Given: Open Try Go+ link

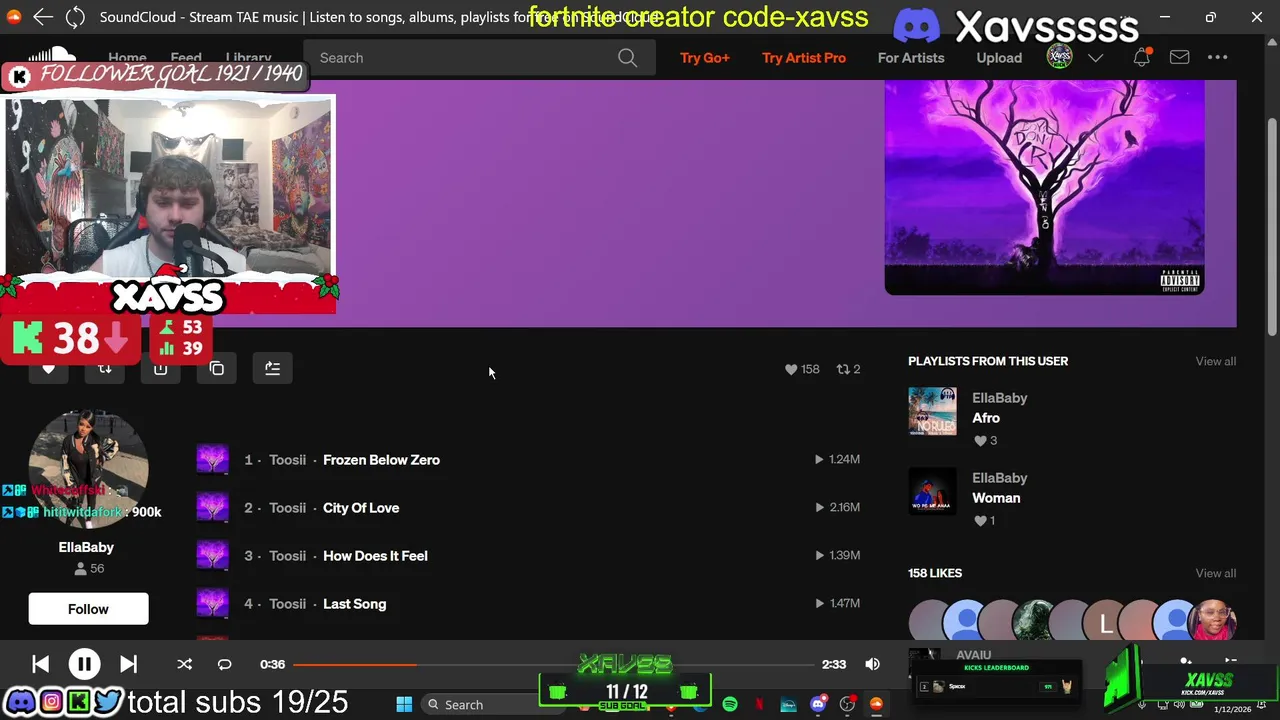Looking at the screenshot, I should [x=705, y=58].
